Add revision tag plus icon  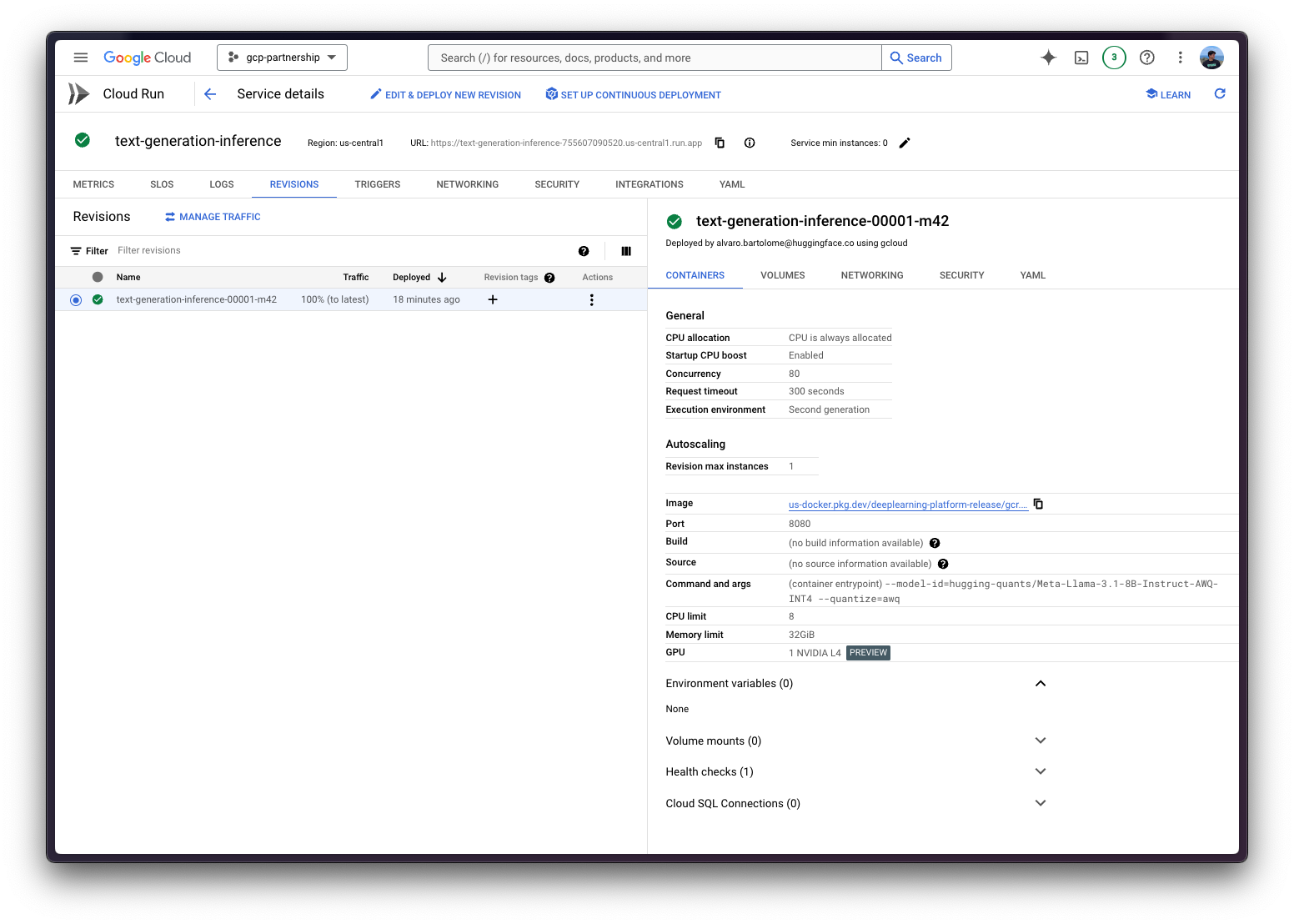[x=493, y=299]
